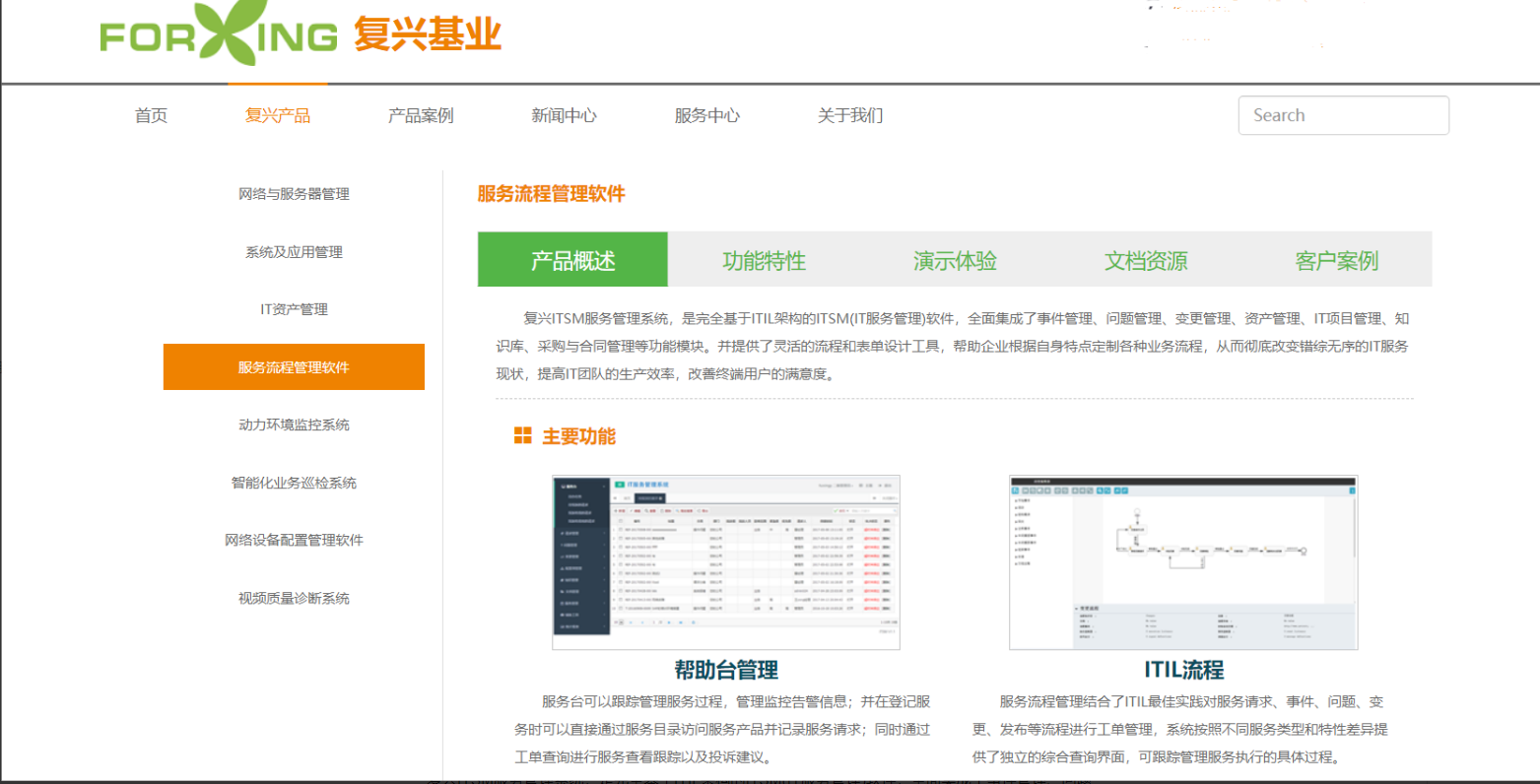Open the 首页 navigation menu item
Screen dimensions: 1540x784
coord(150,115)
